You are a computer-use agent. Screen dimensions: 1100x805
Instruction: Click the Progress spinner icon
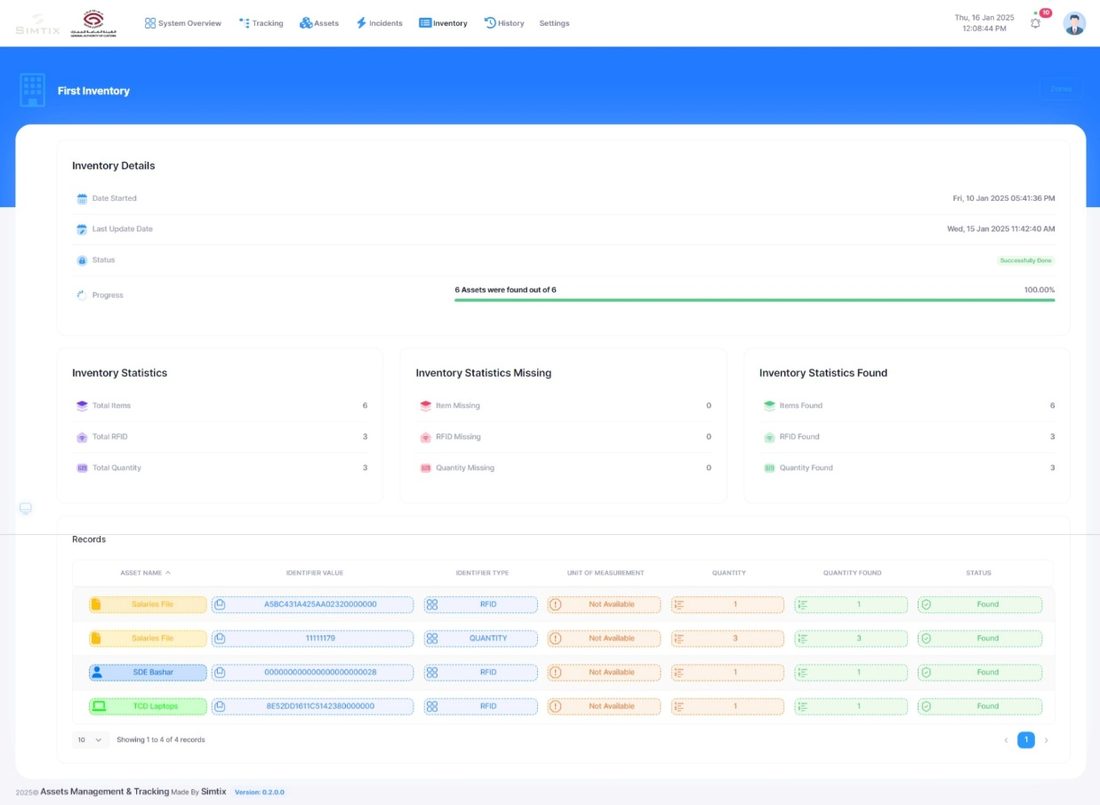(x=82, y=295)
